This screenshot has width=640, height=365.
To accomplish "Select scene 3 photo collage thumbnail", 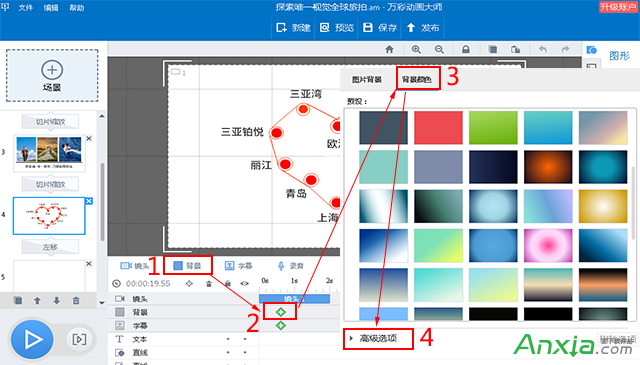I will pyautogui.click(x=49, y=153).
